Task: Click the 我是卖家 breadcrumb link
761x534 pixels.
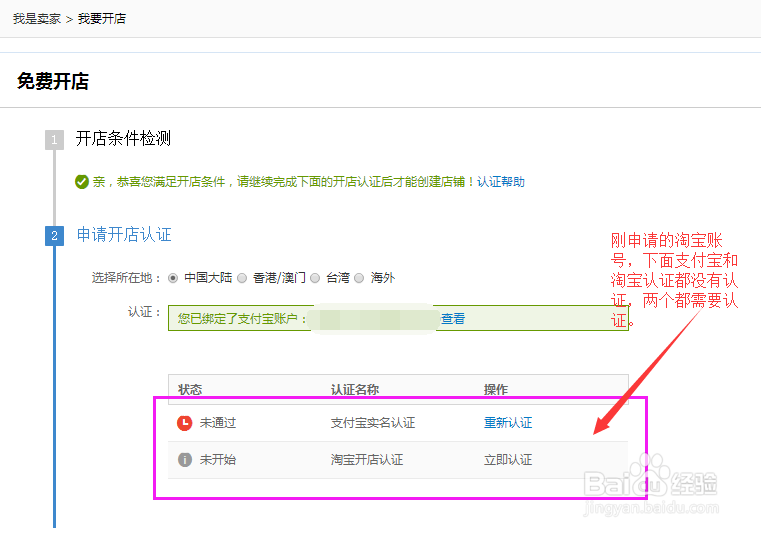Action: (x=37, y=19)
